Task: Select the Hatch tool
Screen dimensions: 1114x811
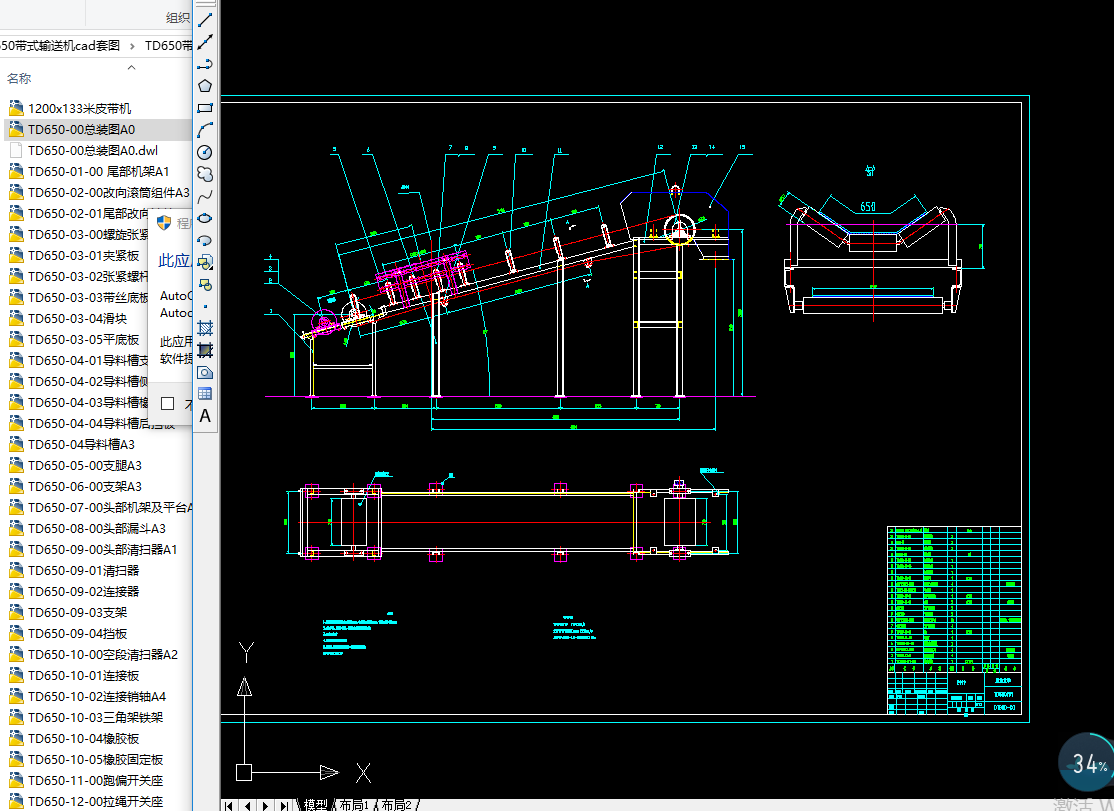Action: tap(205, 328)
